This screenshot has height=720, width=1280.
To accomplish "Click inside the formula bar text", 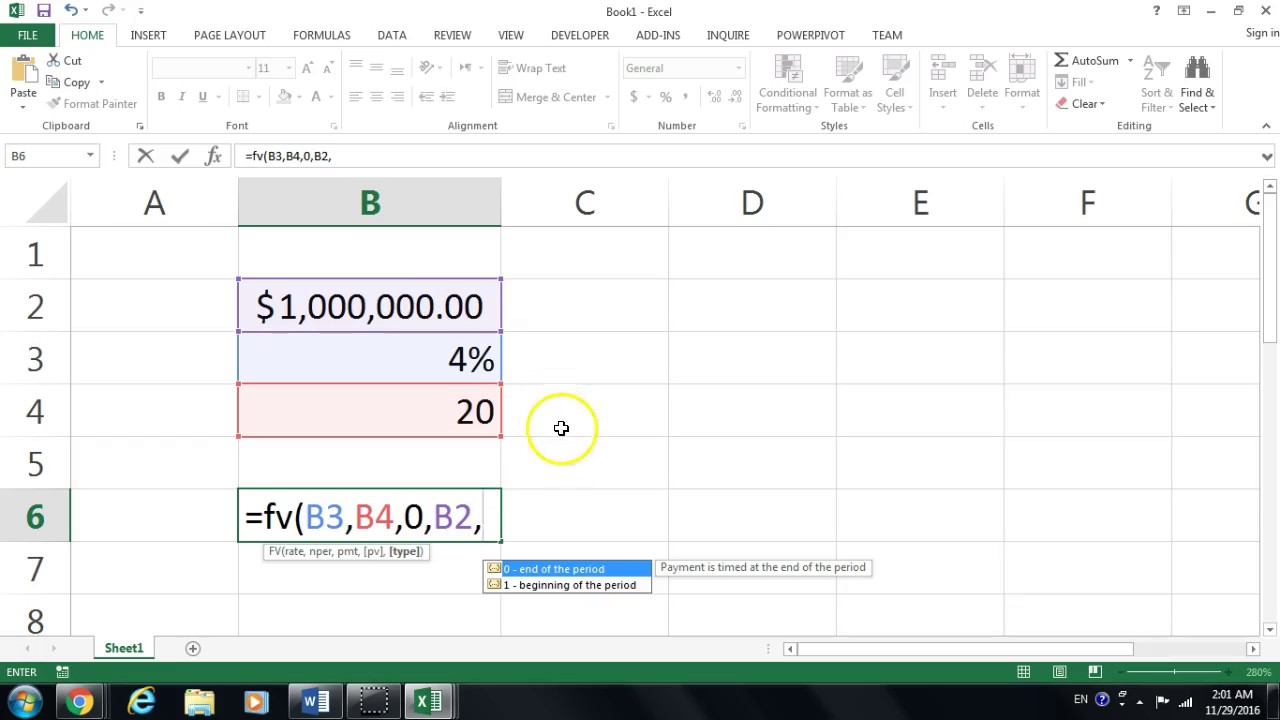I will 288,156.
